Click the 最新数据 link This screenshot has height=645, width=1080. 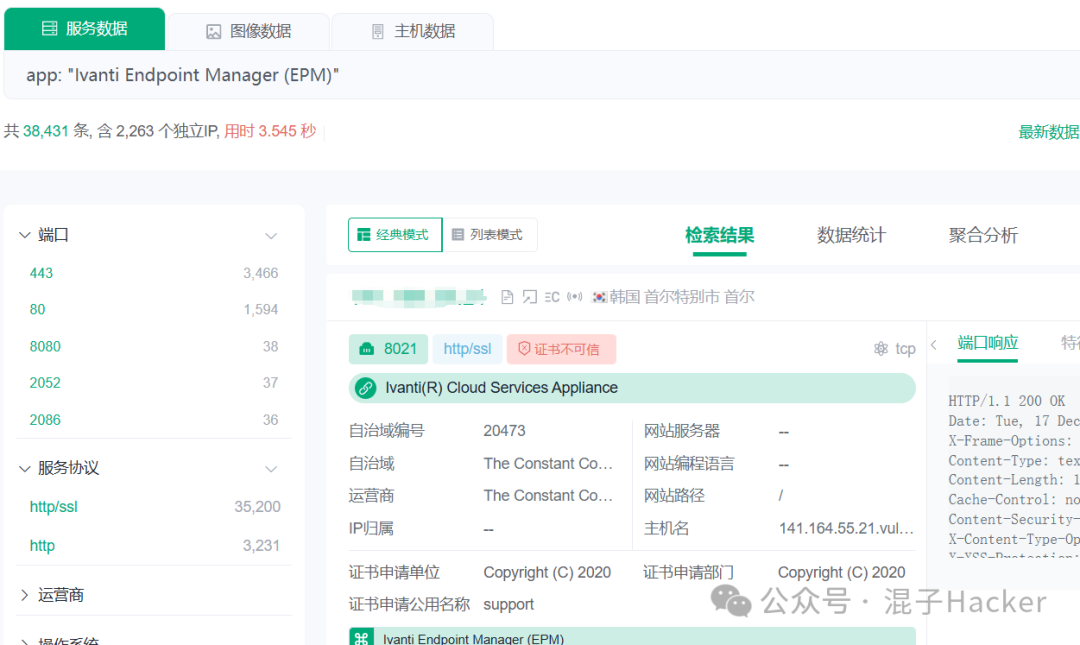pos(1048,132)
